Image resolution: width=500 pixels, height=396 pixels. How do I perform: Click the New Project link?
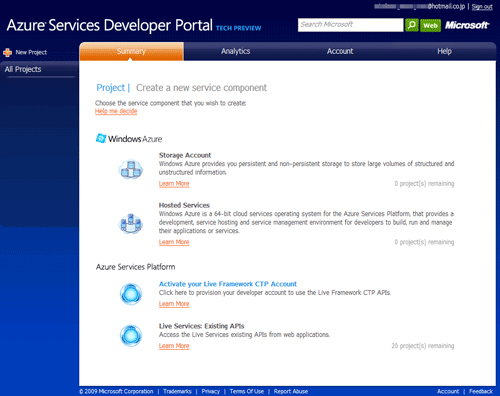(31, 52)
